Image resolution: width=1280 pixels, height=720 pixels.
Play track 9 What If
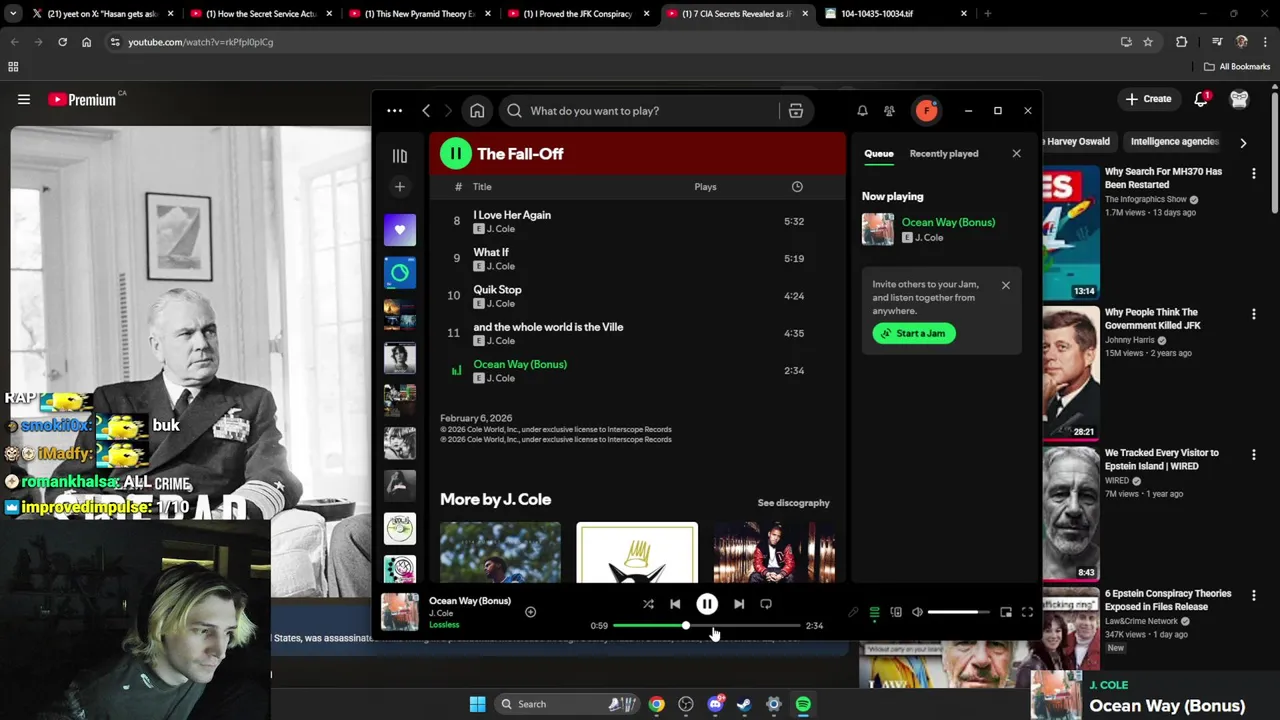point(638,258)
